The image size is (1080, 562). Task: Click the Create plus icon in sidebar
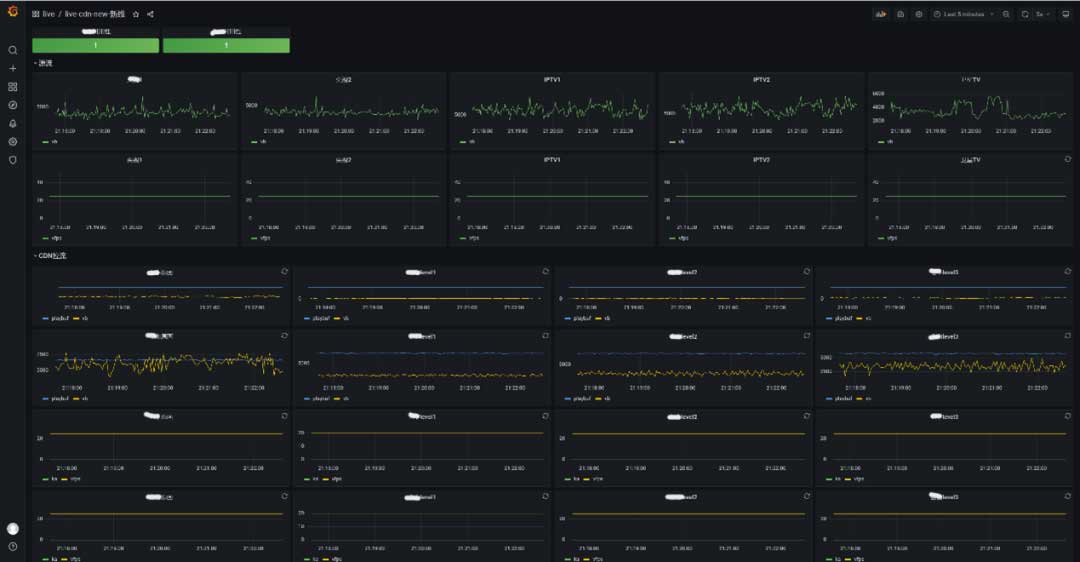13,68
